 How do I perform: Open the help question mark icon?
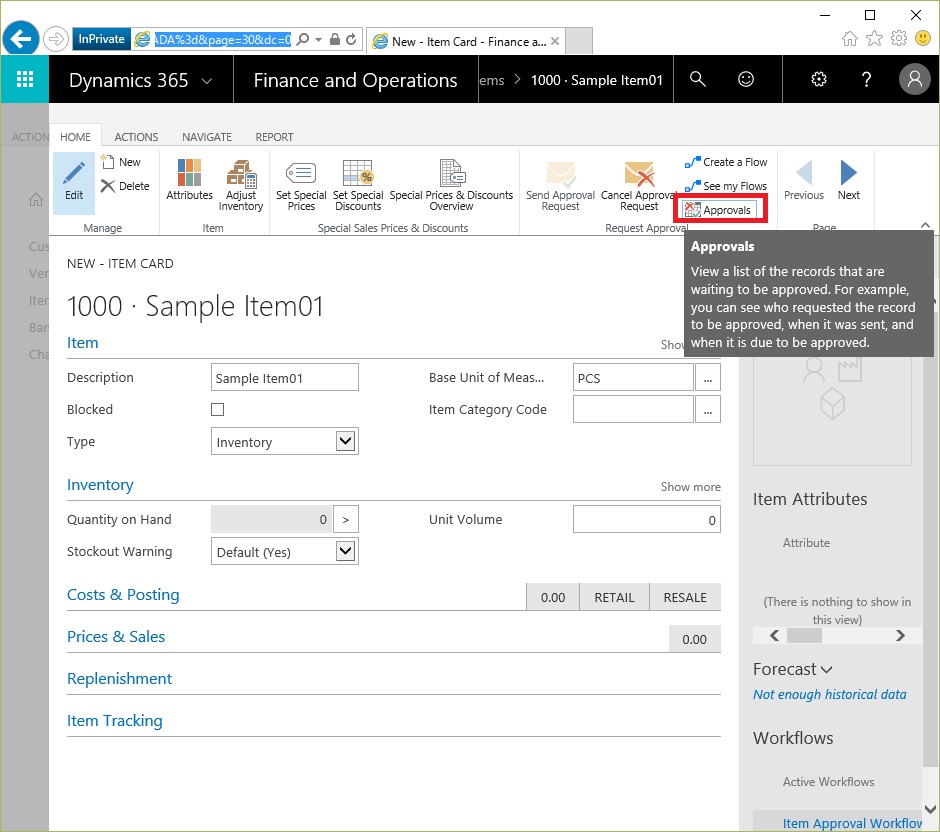(x=866, y=79)
